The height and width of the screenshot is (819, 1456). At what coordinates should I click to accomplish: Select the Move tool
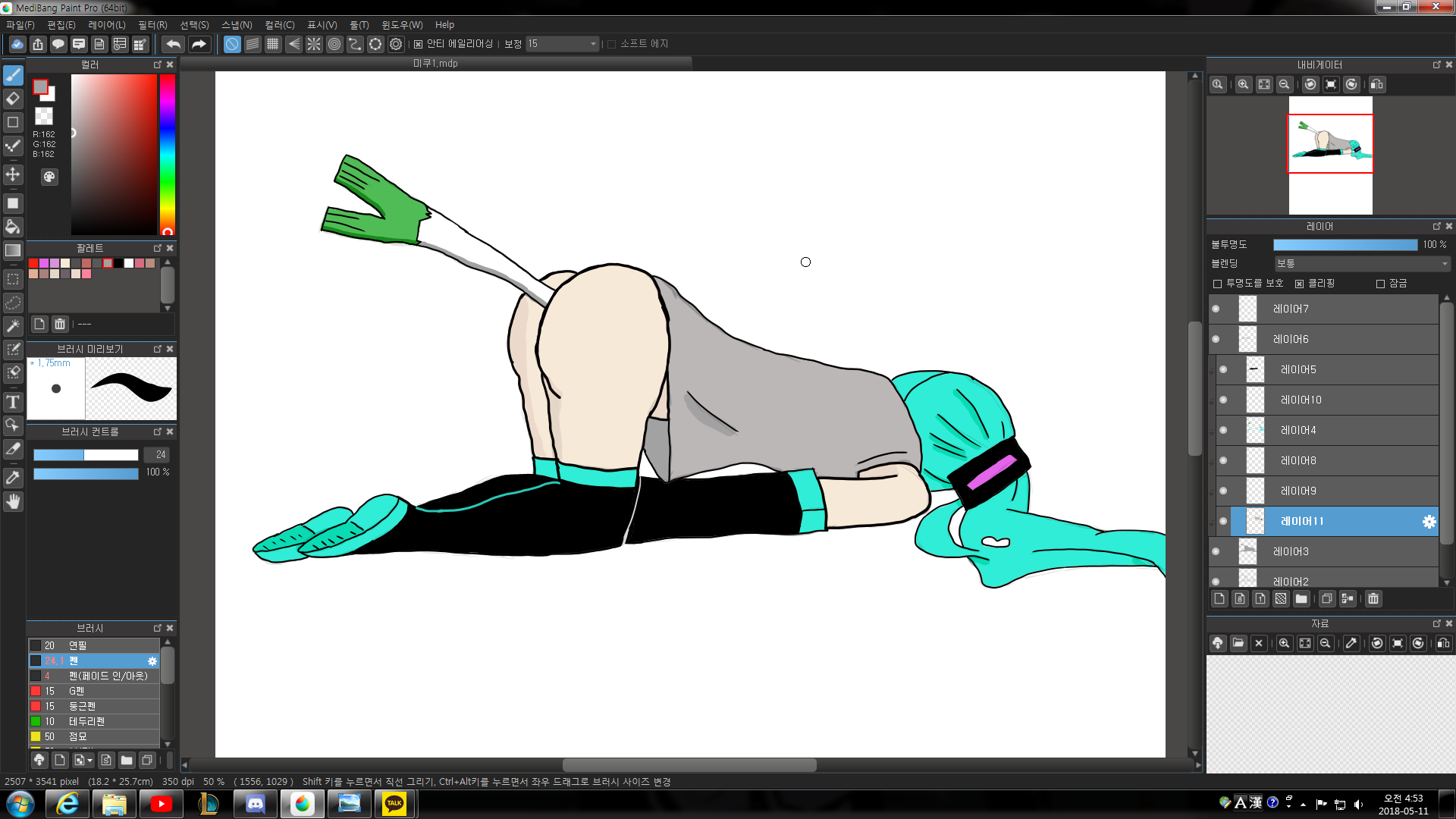pyautogui.click(x=13, y=174)
